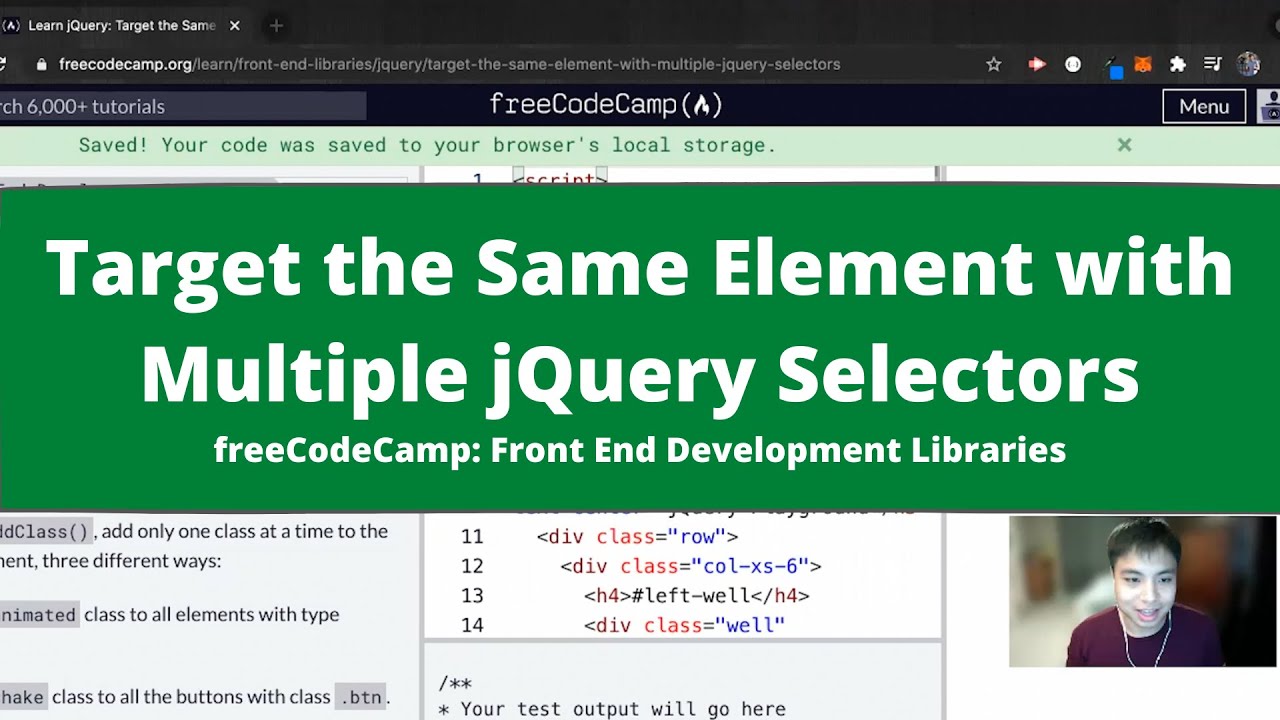1280x720 pixels.
Task: Click the webcam video thumbnail
Action: (x=1143, y=591)
